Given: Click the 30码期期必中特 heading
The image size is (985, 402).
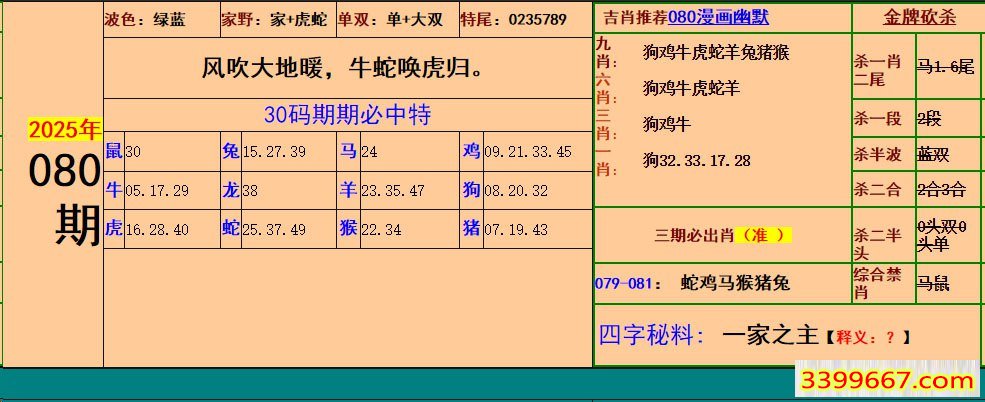Looking at the screenshot, I should click(x=347, y=115).
